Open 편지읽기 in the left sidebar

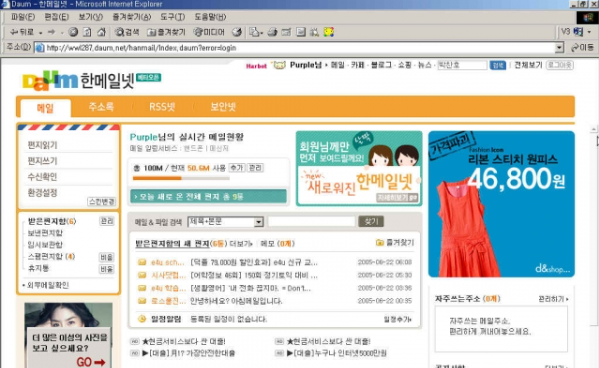pyautogui.click(x=42, y=145)
